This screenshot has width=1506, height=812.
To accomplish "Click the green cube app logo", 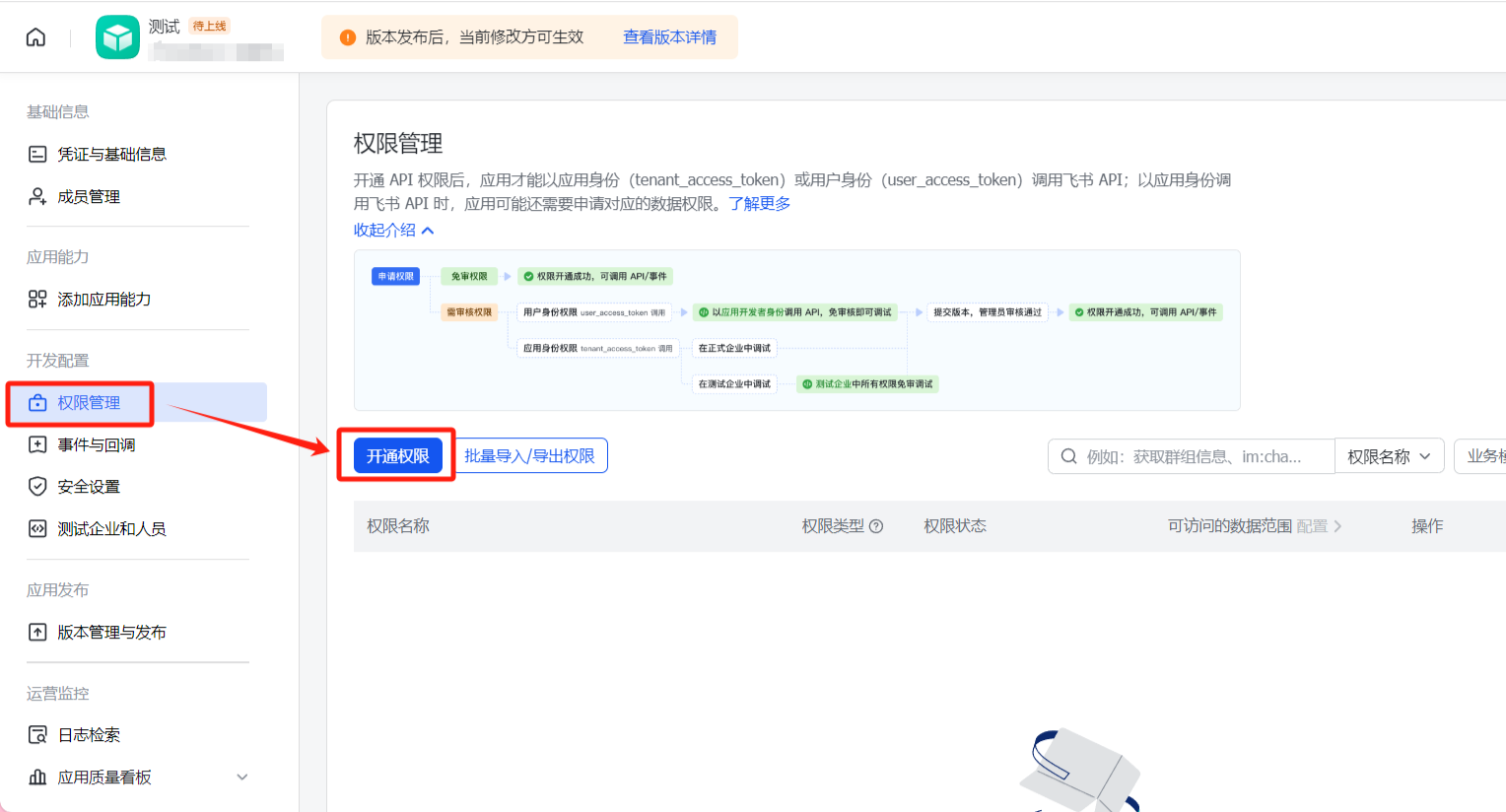I will click(117, 37).
